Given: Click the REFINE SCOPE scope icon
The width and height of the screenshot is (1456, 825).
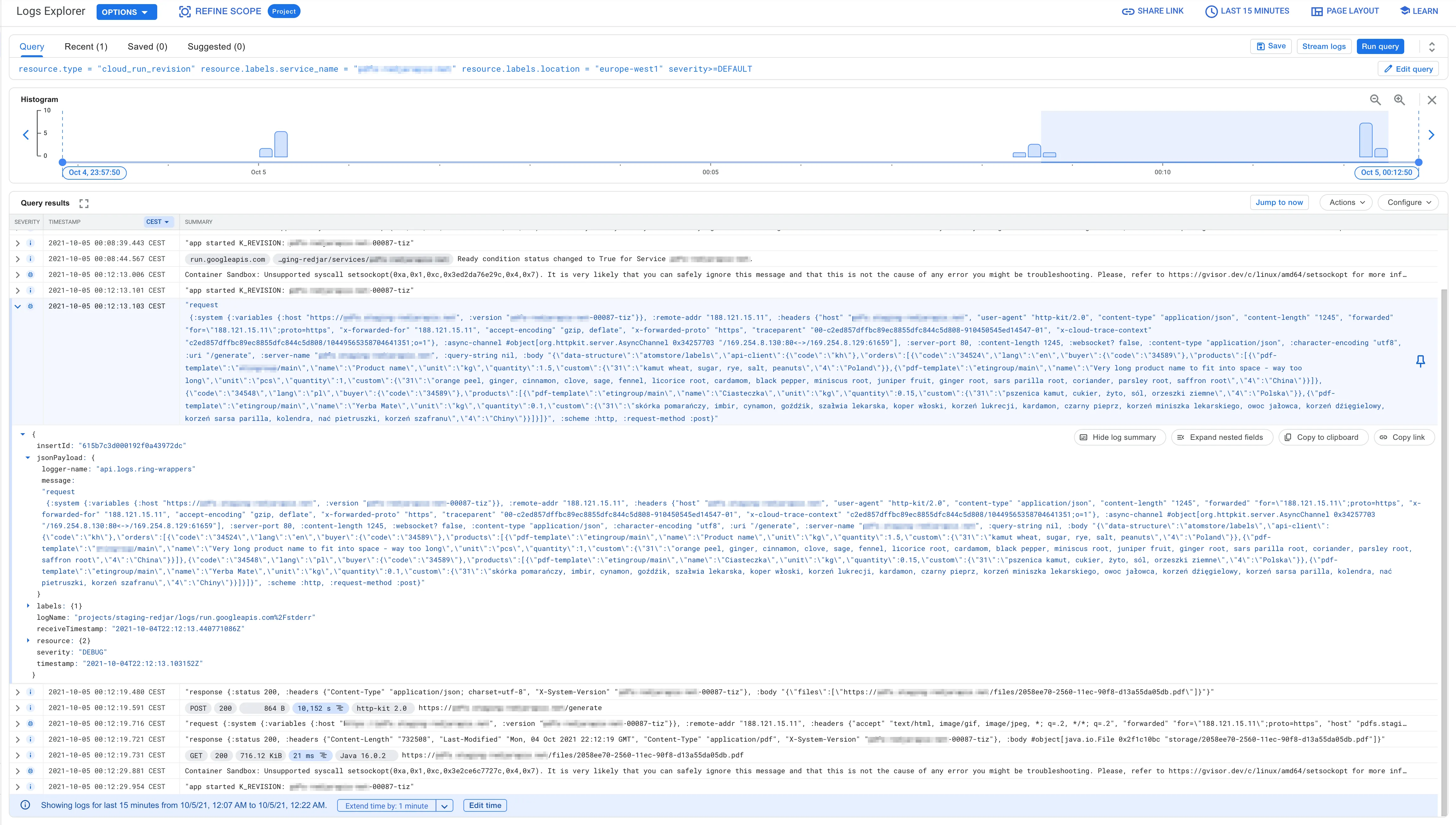Looking at the screenshot, I should 185,11.
